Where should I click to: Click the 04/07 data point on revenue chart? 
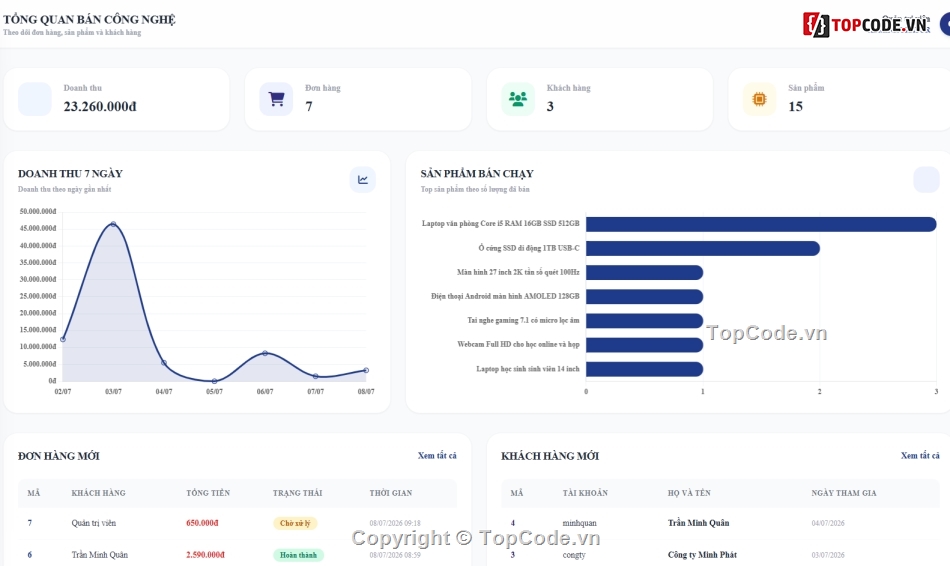164,363
